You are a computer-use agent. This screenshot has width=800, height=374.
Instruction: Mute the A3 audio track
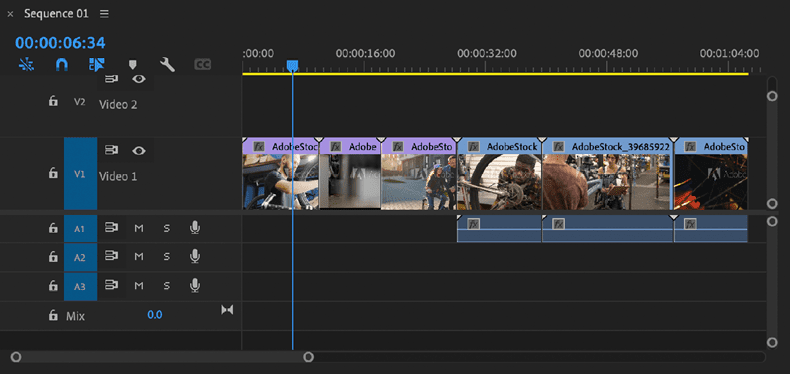tap(138, 286)
